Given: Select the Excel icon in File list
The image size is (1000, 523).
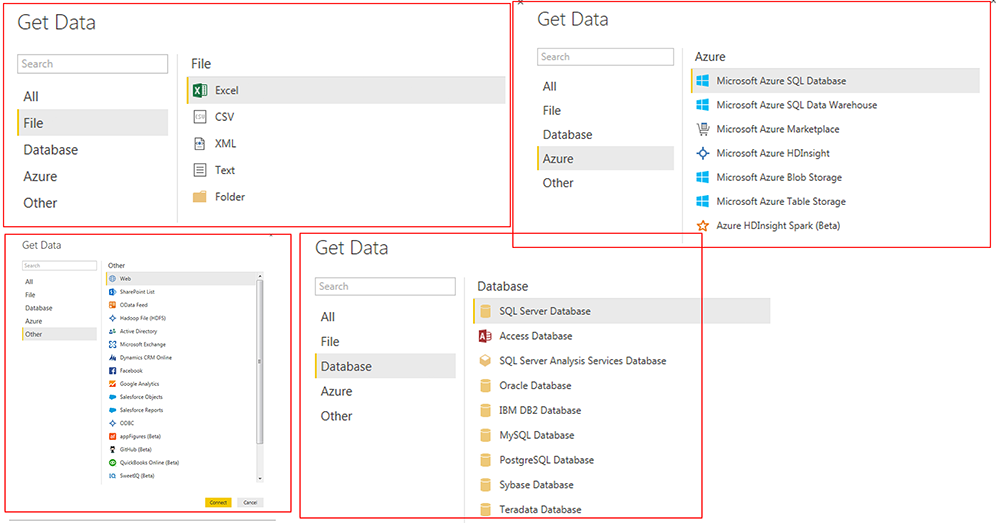Looking at the screenshot, I should tap(200, 91).
